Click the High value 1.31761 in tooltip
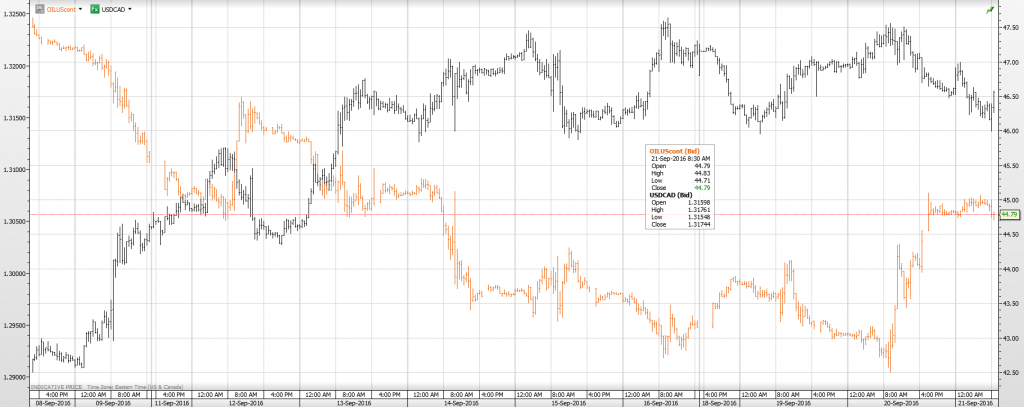Image resolution: width=1024 pixels, height=407 pixels. coord(697,209)
